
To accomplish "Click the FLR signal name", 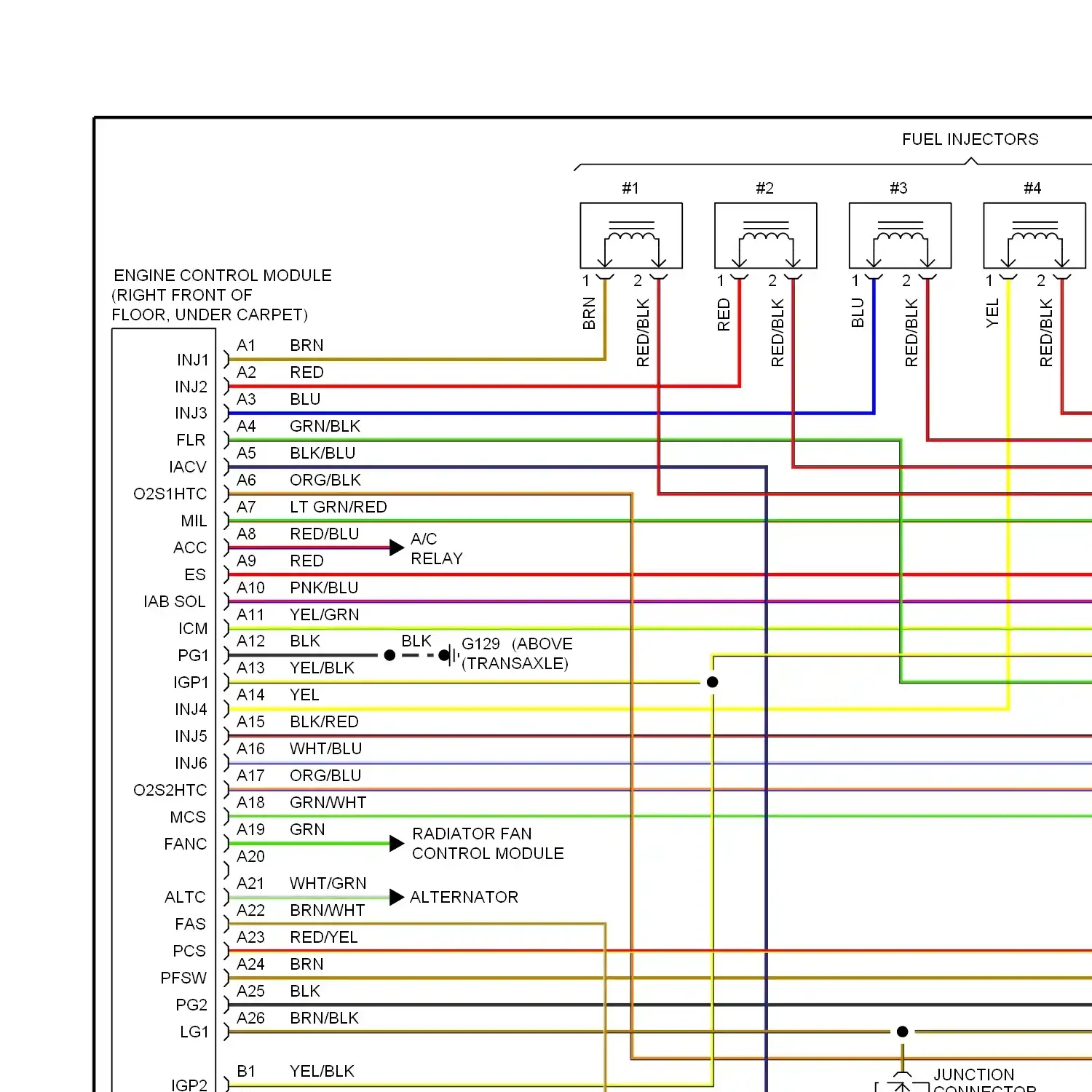I will (x=191, y=440).
